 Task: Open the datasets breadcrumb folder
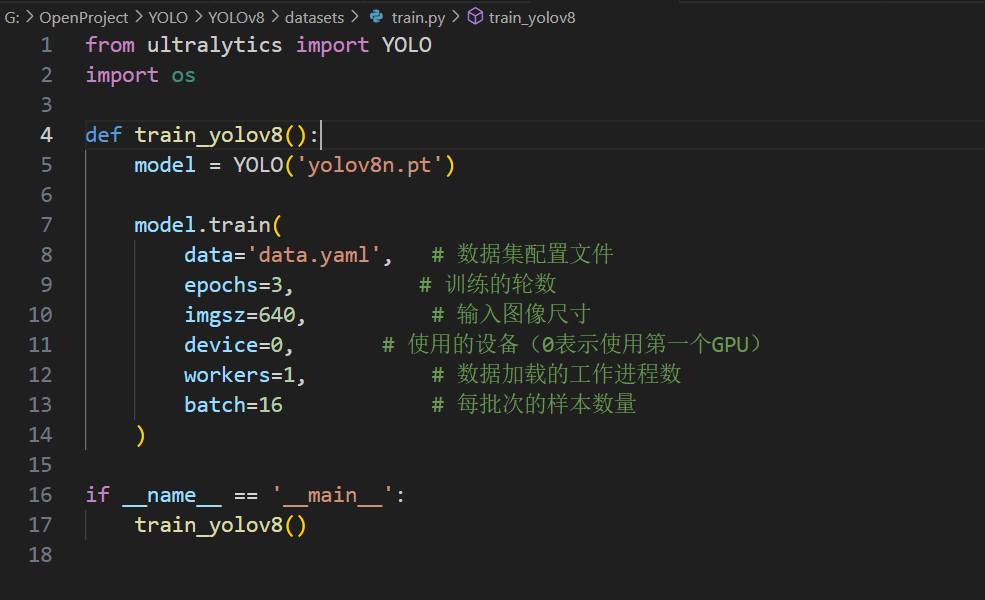coord(314,18)
